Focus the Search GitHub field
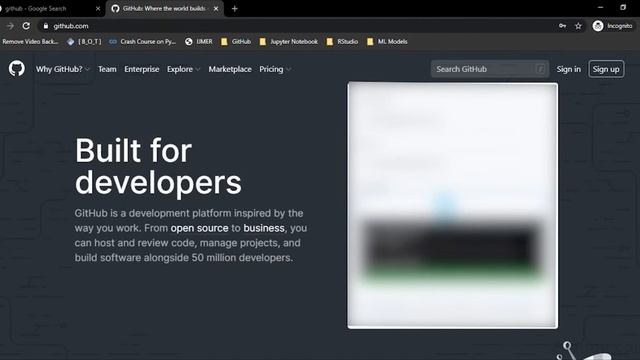The height and width of the screenshot is (360, 640). tap(489, 69)
